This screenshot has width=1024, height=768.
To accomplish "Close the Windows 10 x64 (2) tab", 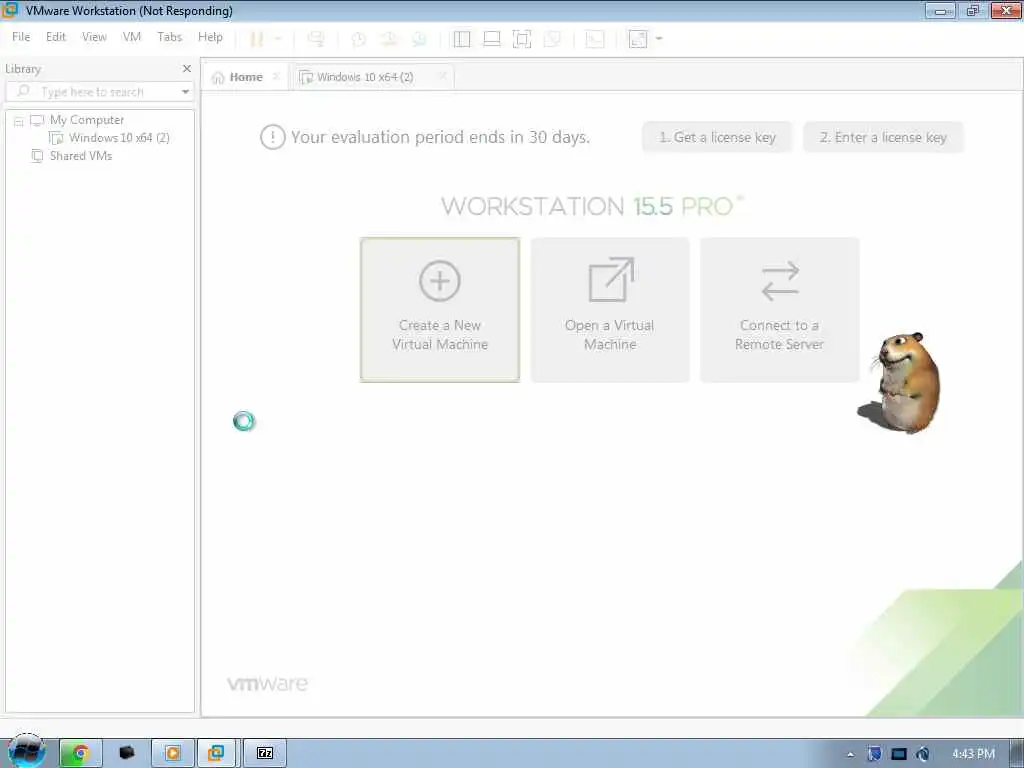I will tap(442, 76).
